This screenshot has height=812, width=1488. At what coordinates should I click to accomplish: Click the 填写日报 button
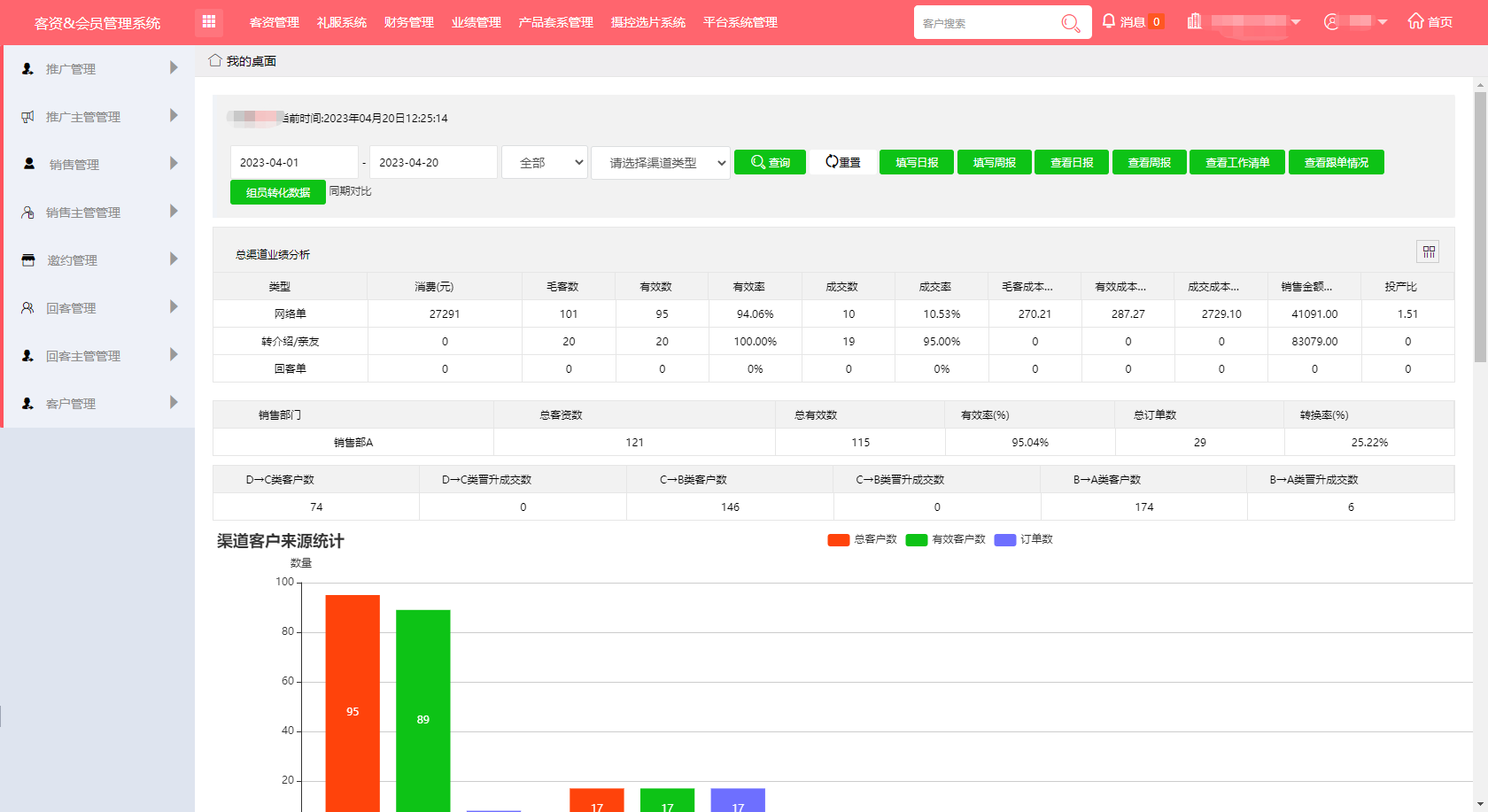(x=917, y=162)
